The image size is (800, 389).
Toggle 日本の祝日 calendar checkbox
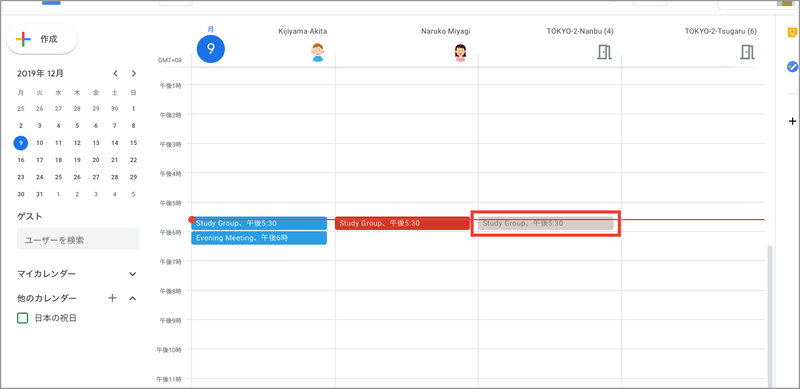point(22,319)
